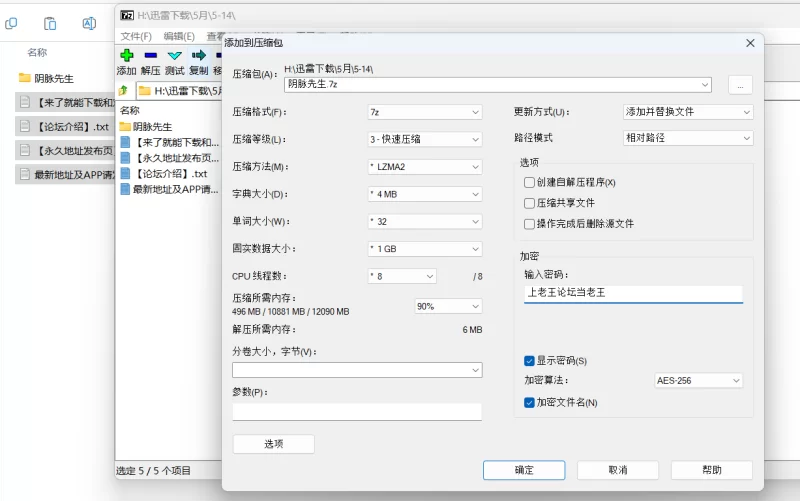The height and width of the screenshot is (501, 800).
Task: Open 压缩等级 dropdown showing 快速压缩
Action: [424, 139]
